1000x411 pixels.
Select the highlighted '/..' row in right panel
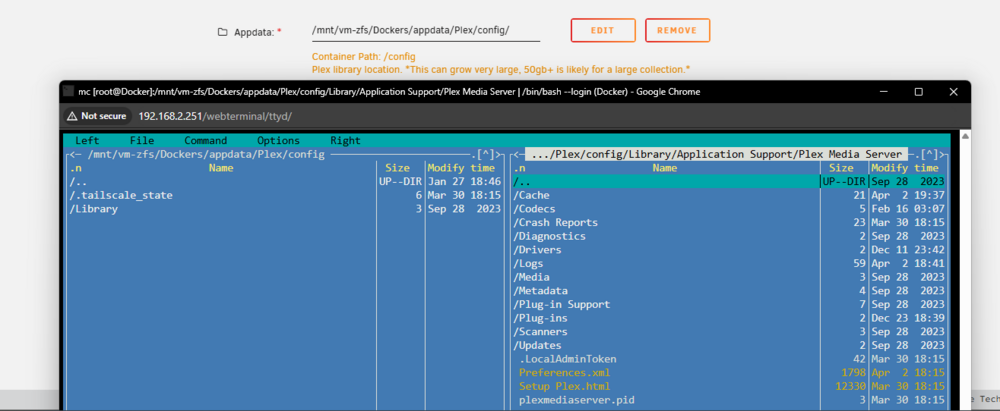(729, 182)
